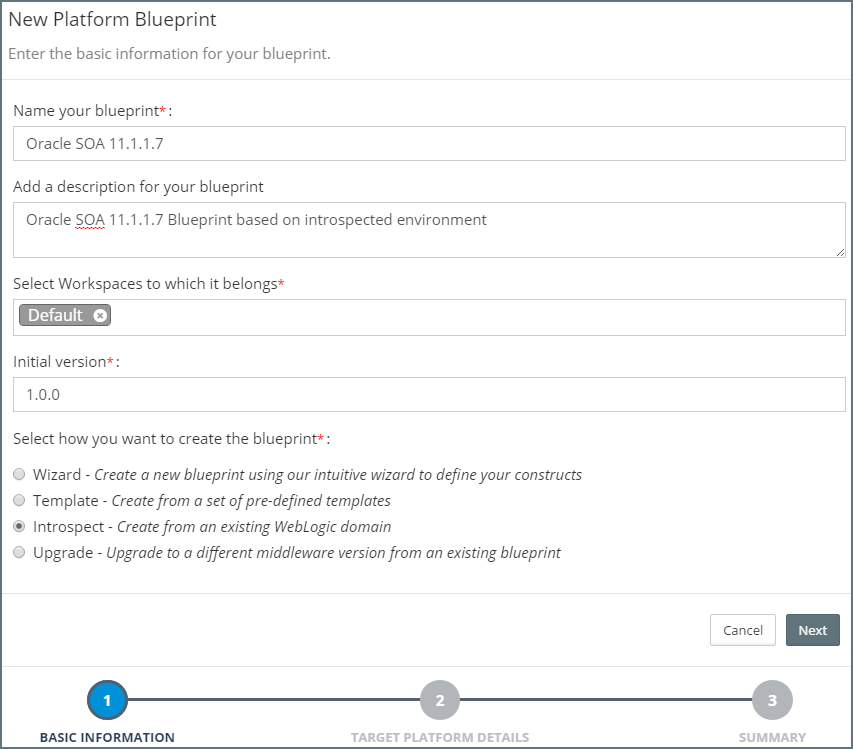Open the Workspaces selection field
The height and width of the screenshot is (749, 853).
click(x=470, y=317)
